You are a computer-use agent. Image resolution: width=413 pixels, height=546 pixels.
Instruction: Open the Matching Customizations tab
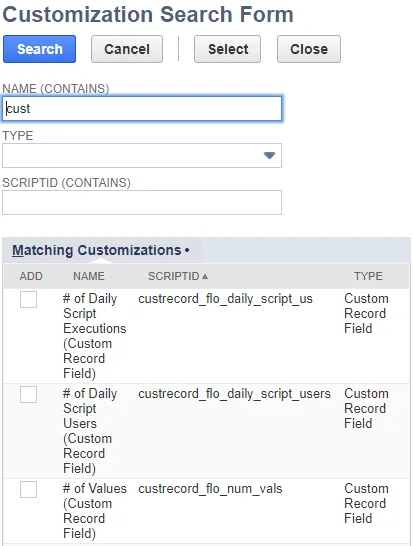point(100,250)
